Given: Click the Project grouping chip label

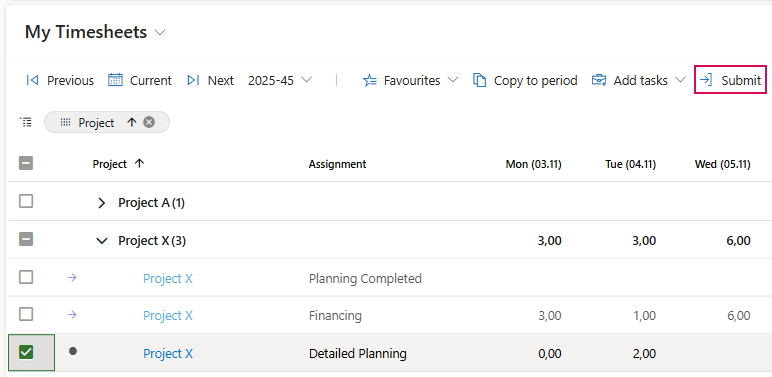Looking at the screenshot, I should click(x=96, y=123).
